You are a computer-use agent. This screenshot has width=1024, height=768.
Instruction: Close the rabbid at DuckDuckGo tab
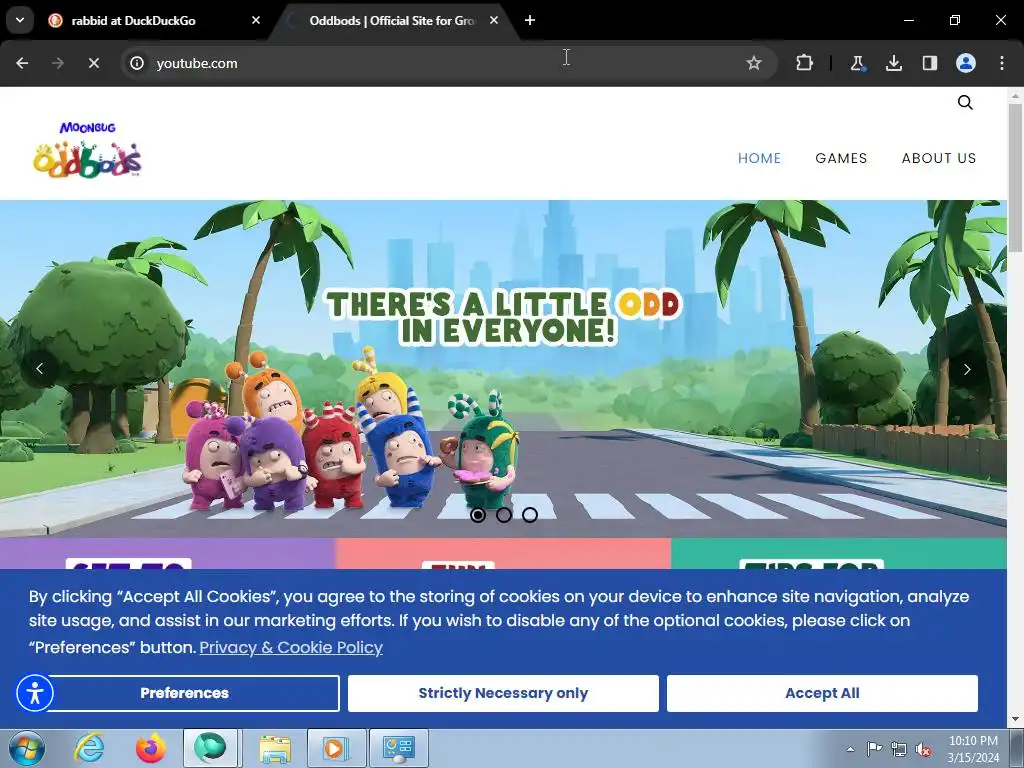coord(256,20)
